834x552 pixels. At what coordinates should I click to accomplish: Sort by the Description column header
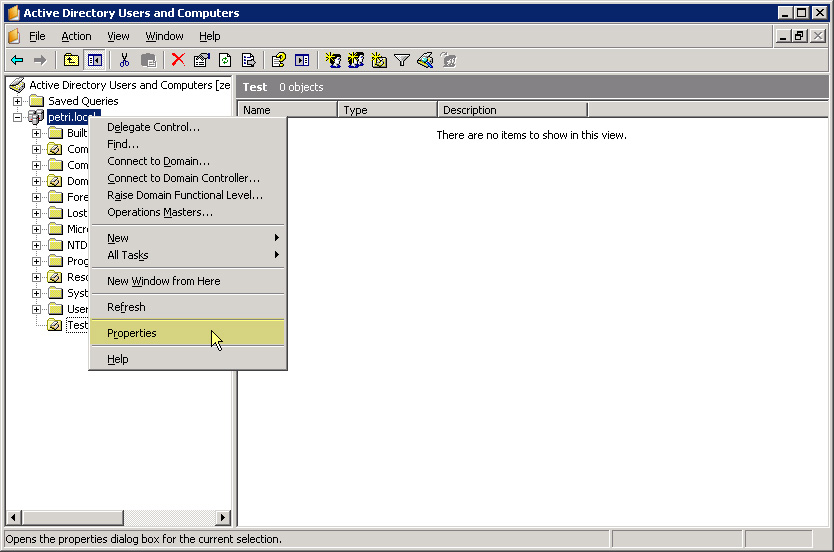pos(513,110)
